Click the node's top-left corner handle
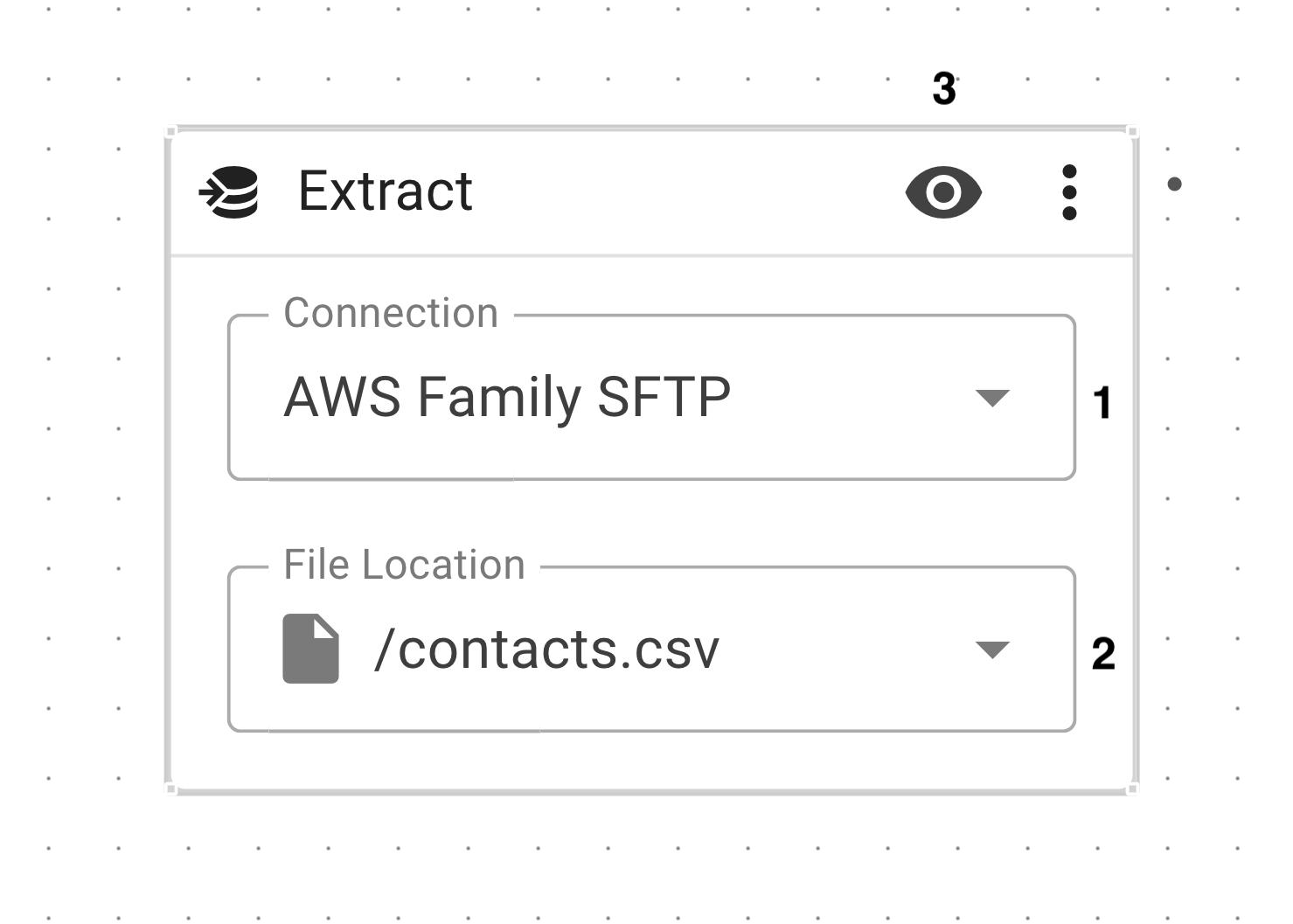This screenshot has height=924, width=1293. click(171, 132)
